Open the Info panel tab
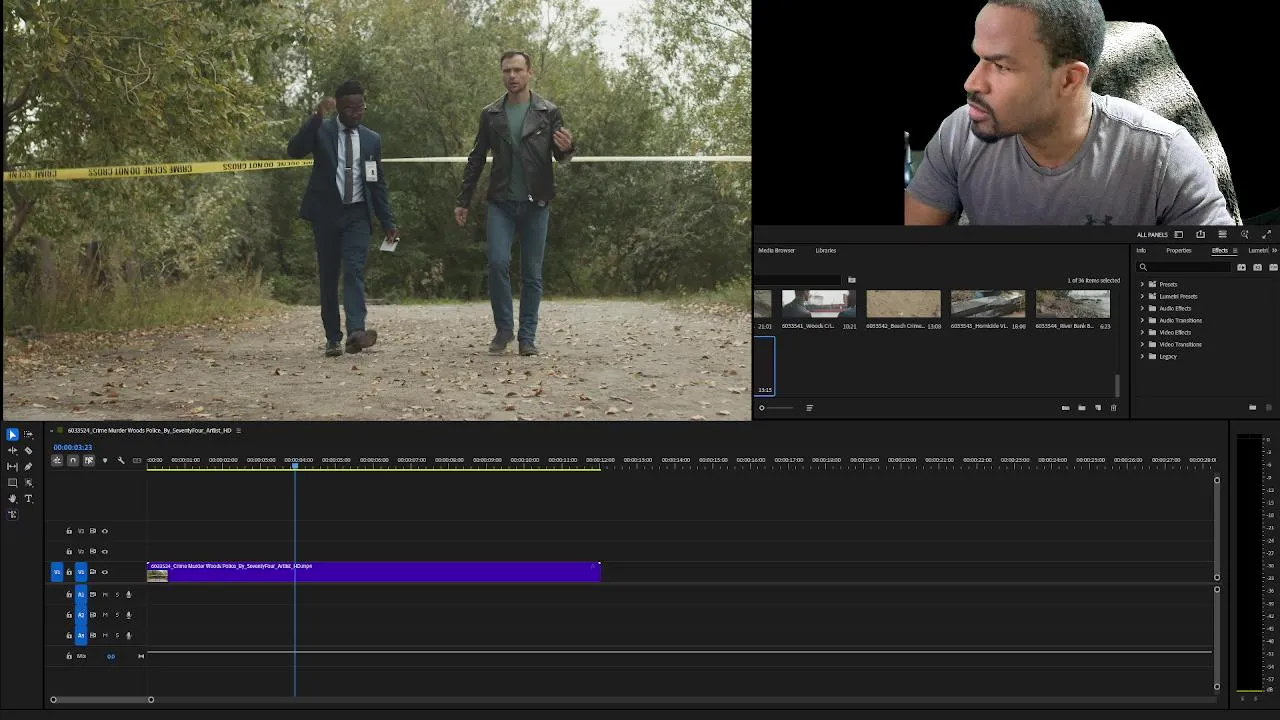 (1141, 250)
